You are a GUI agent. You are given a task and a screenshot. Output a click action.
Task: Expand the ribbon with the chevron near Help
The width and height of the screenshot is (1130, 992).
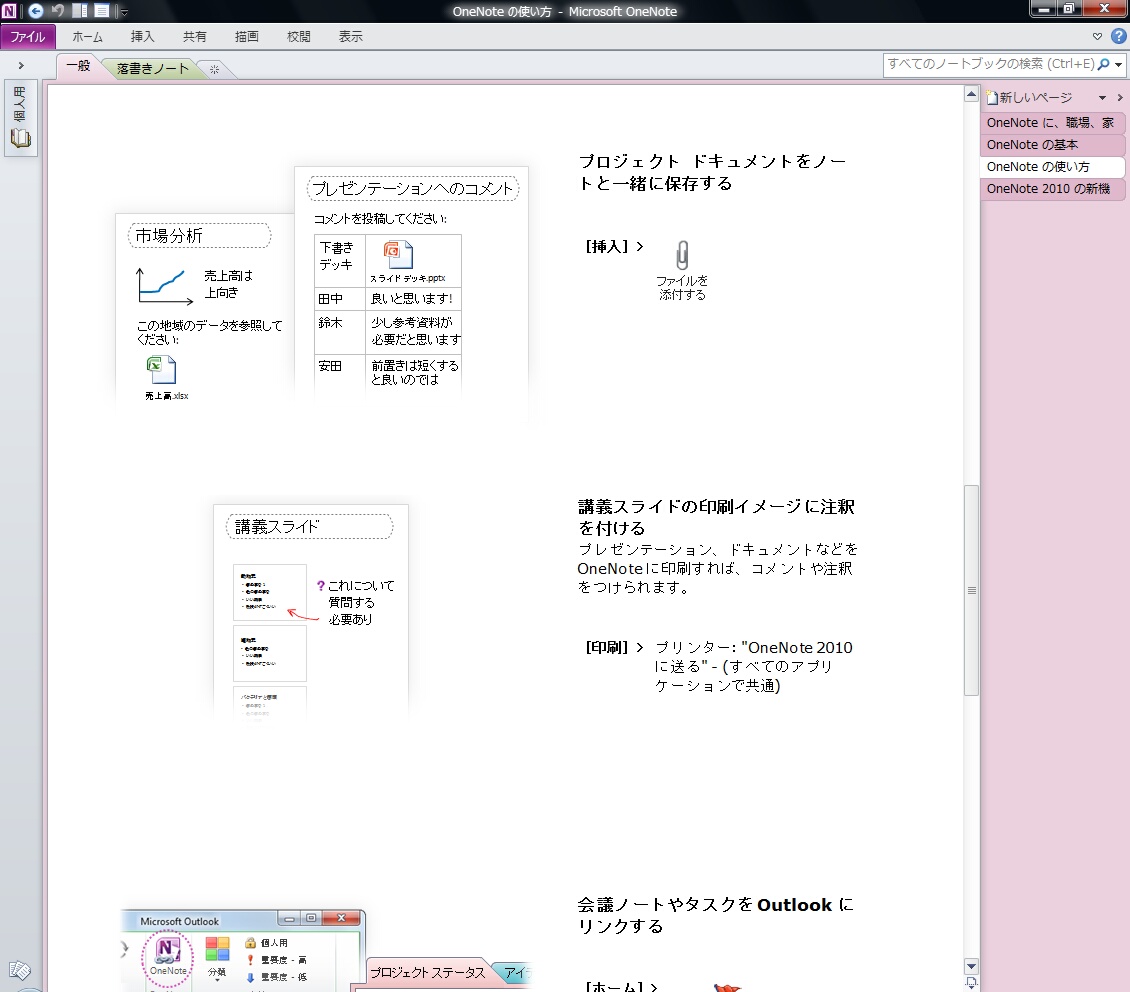click(x=1097, y=36)
